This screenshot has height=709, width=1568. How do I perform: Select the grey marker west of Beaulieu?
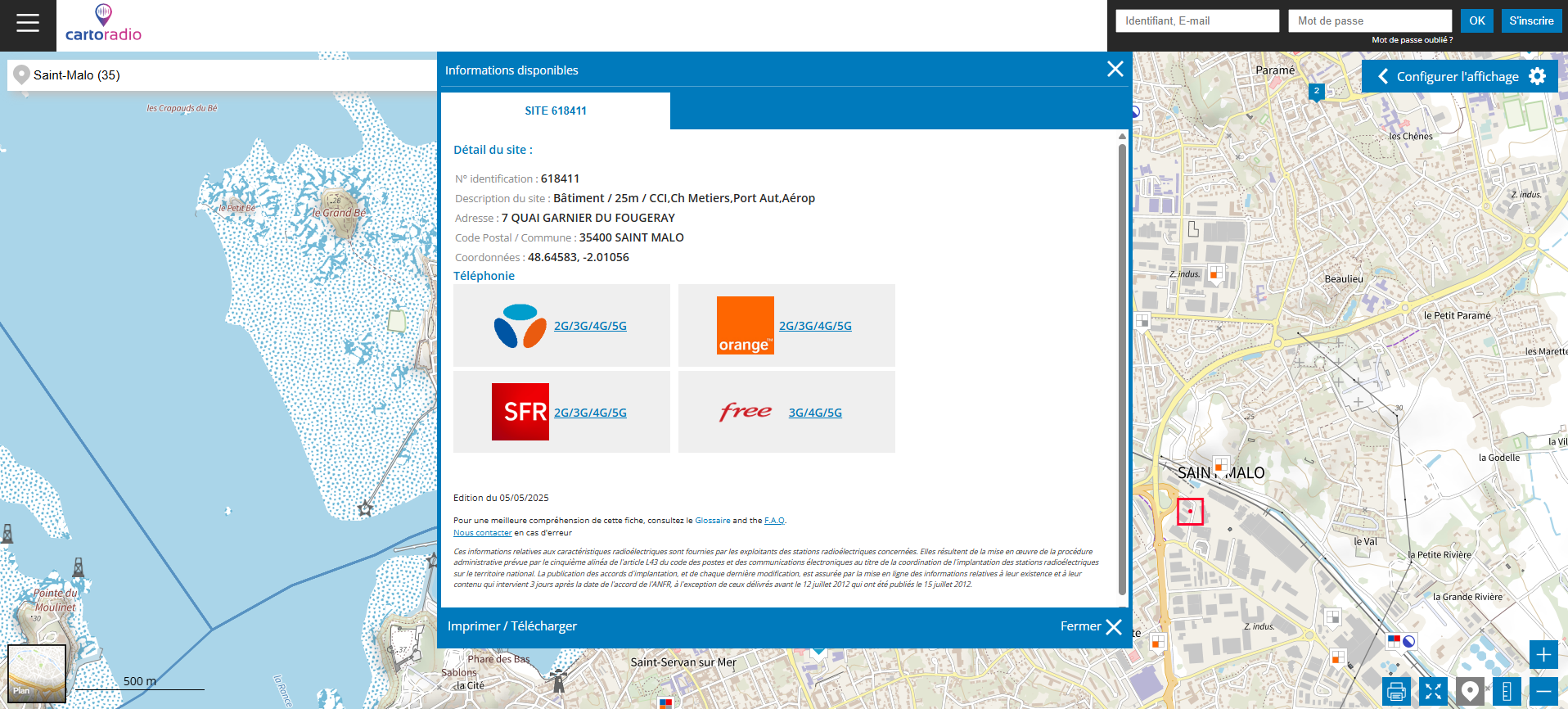coord(1142,320)
